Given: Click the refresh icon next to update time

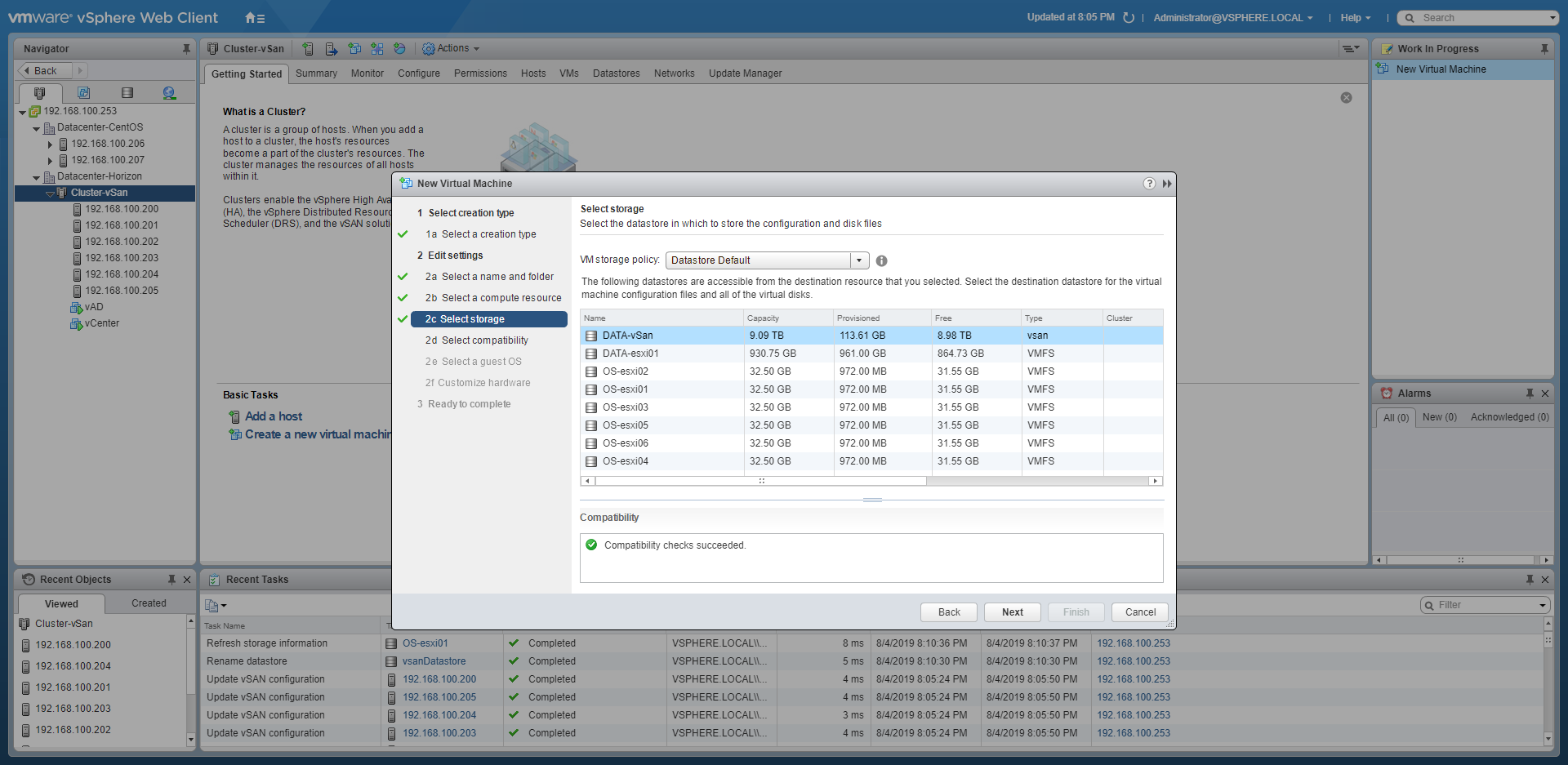Looking at the screenshot, I should pyautogui.click(x=1129, y=18).
